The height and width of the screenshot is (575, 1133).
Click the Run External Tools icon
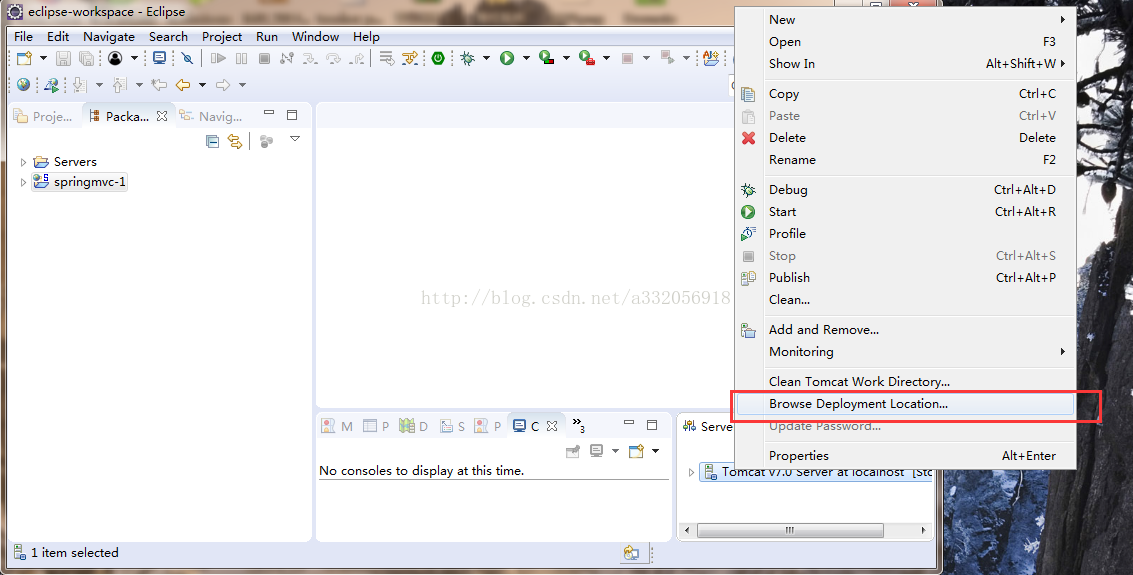(587, 59)
